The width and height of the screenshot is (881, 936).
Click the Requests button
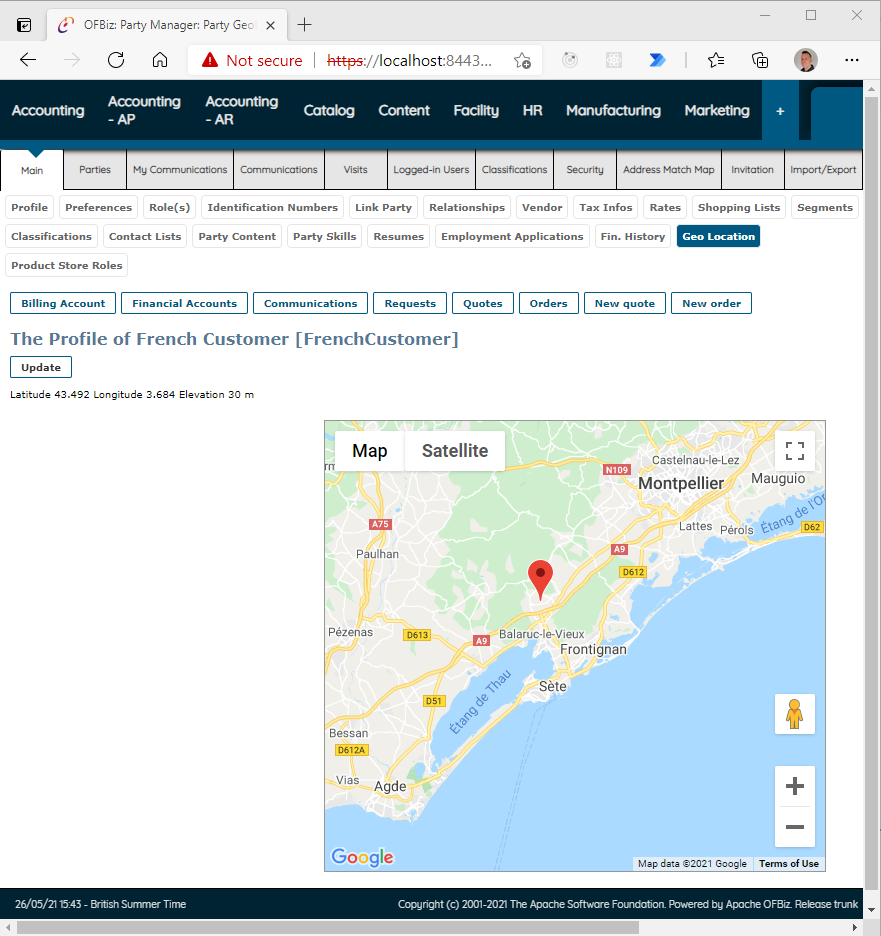click(x=410, y=303)
